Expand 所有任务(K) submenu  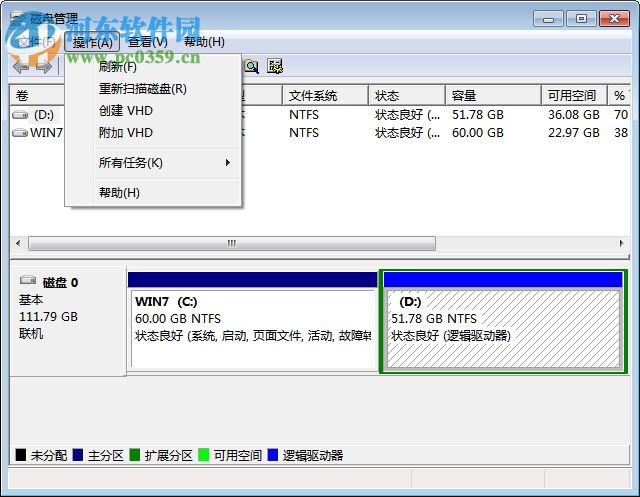tap(153, 163)
